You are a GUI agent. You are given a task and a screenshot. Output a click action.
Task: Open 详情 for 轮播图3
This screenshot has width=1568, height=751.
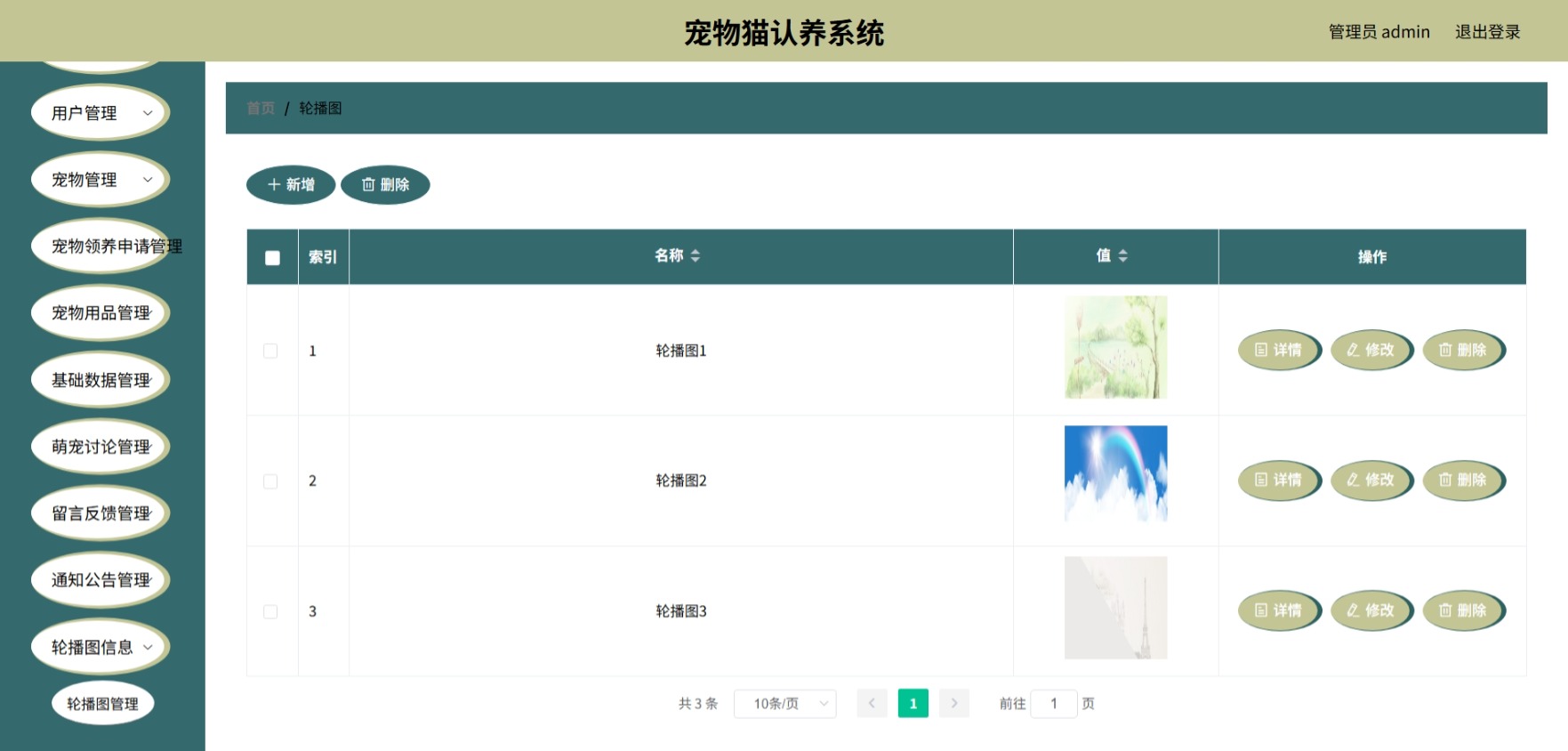1280,610
